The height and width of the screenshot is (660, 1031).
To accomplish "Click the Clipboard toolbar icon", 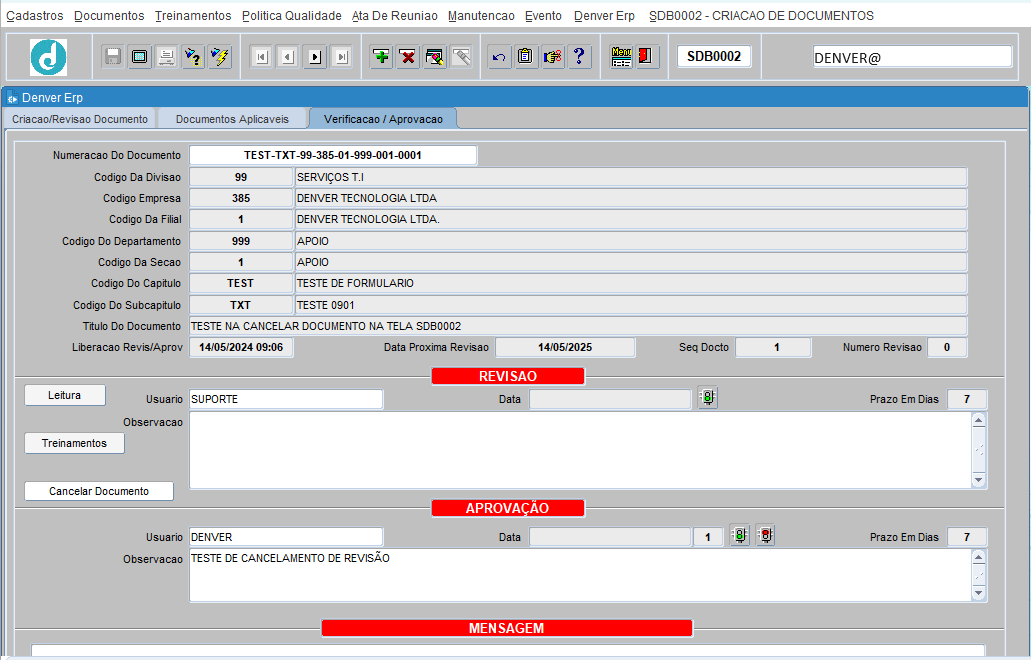I will click(525, 57).
